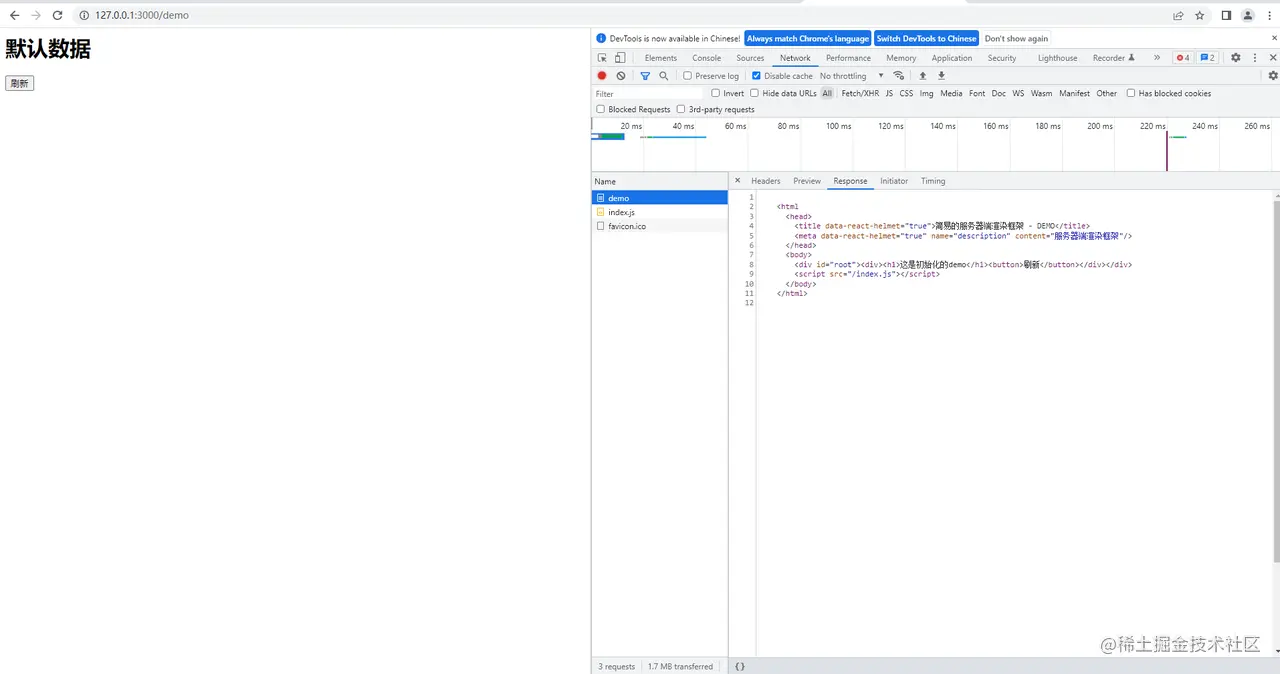Switch to the Sources tab
The width and height of the screenshot is (1280, 674).
pyautogui.click(x=750, y=58)
